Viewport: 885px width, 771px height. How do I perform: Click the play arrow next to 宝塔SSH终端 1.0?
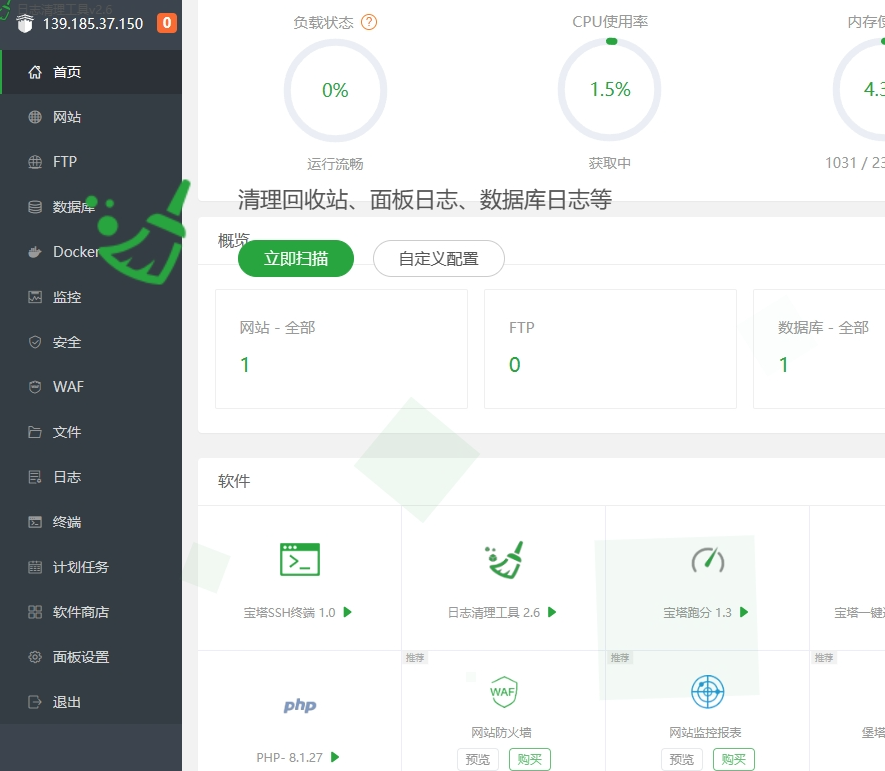pos(348,612)
